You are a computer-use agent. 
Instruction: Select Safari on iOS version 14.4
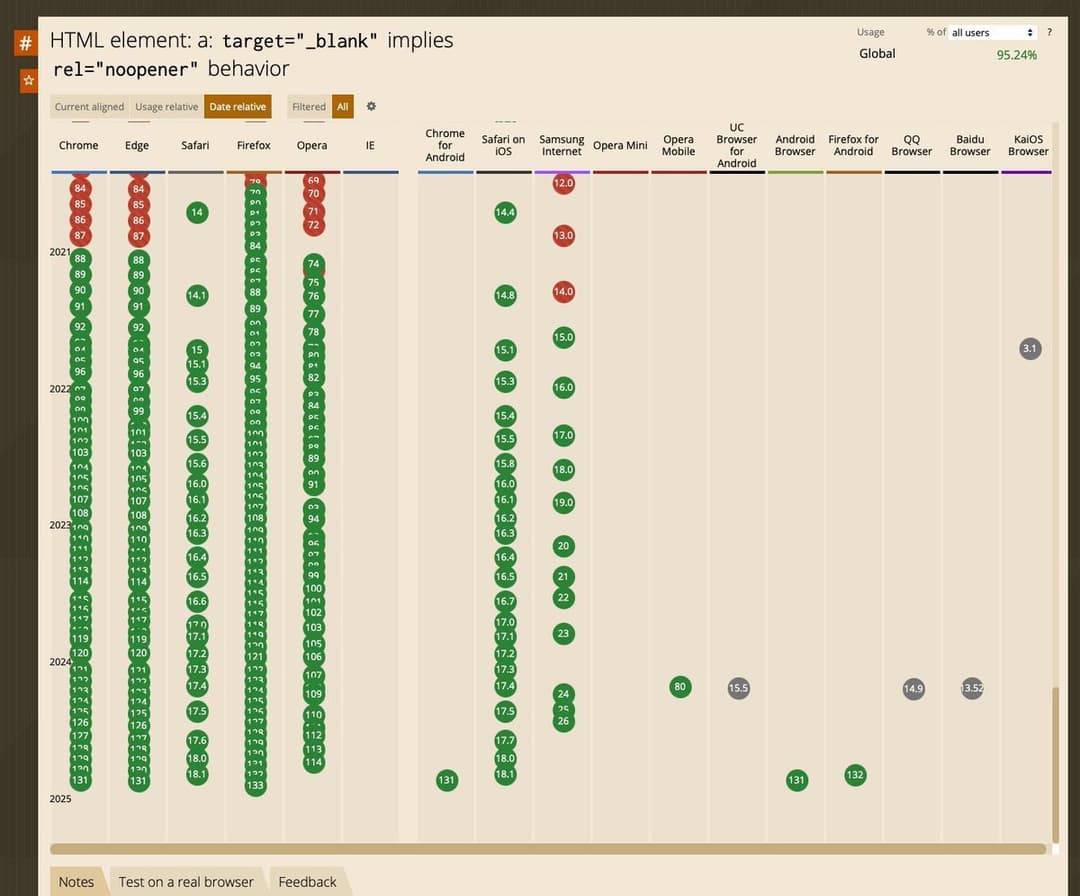pos(505,212)
